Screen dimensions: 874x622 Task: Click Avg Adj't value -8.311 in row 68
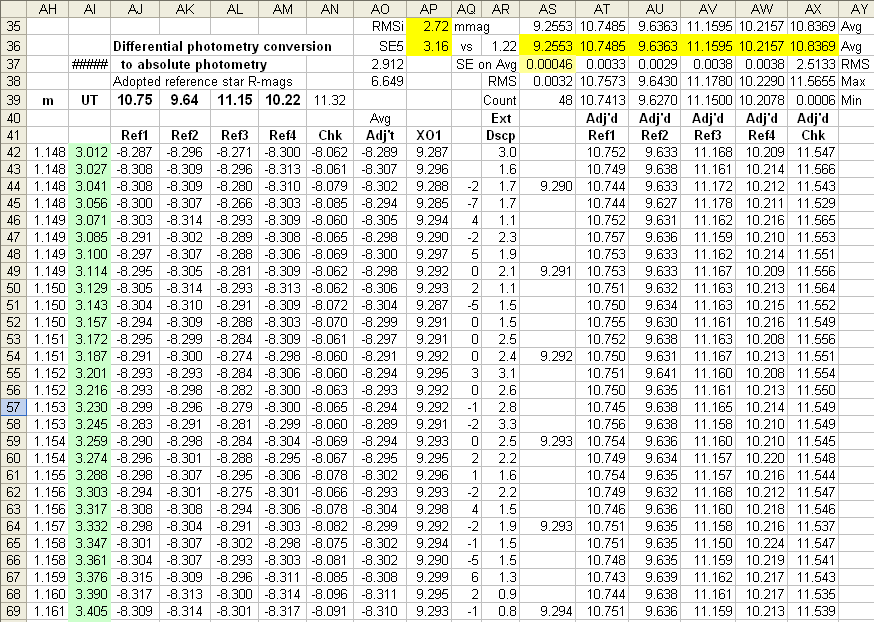point(380,594)
